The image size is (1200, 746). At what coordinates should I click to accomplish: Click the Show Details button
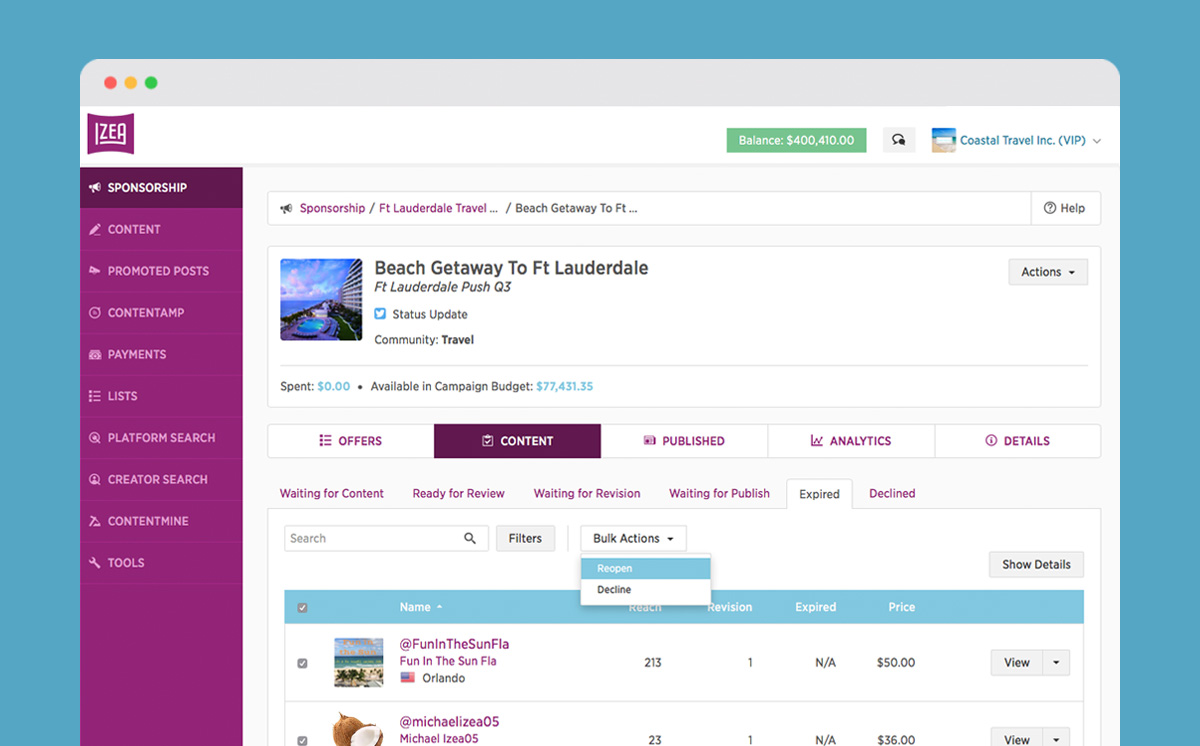click(1036, 564)
